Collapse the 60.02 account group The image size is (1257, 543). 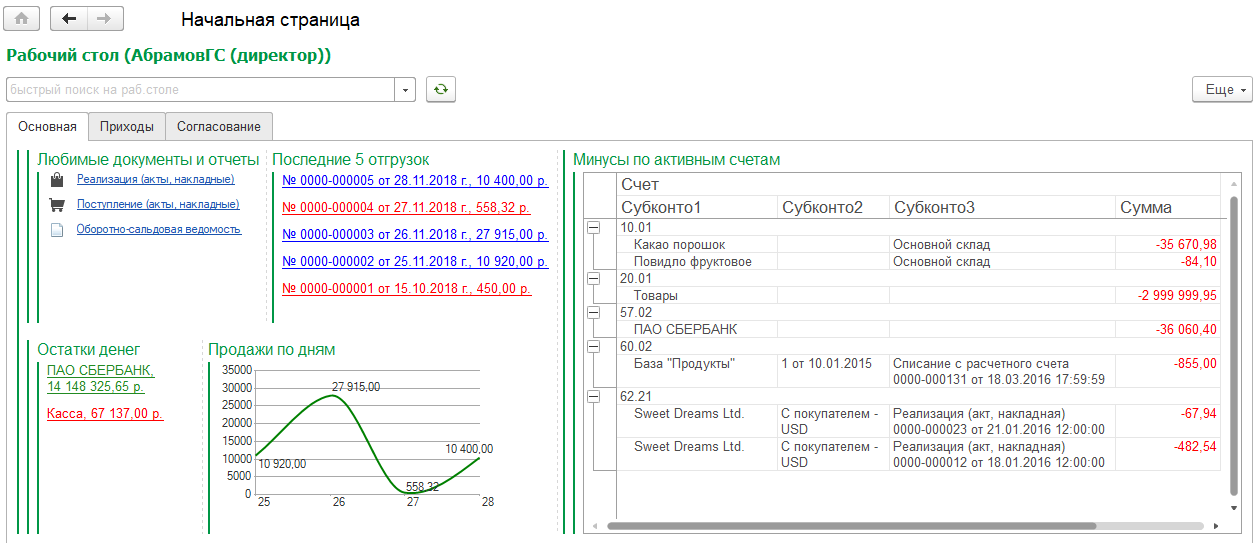pyautogui.click(x=593, y=346)
